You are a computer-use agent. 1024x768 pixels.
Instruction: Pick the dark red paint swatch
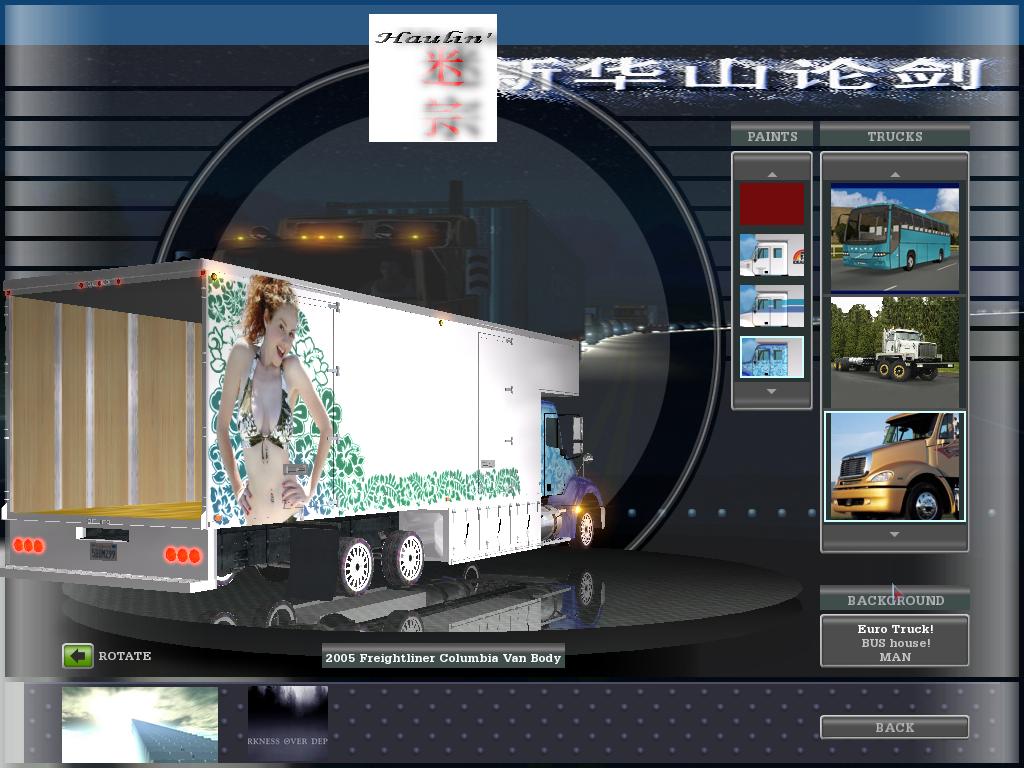(x=771, y=204)
